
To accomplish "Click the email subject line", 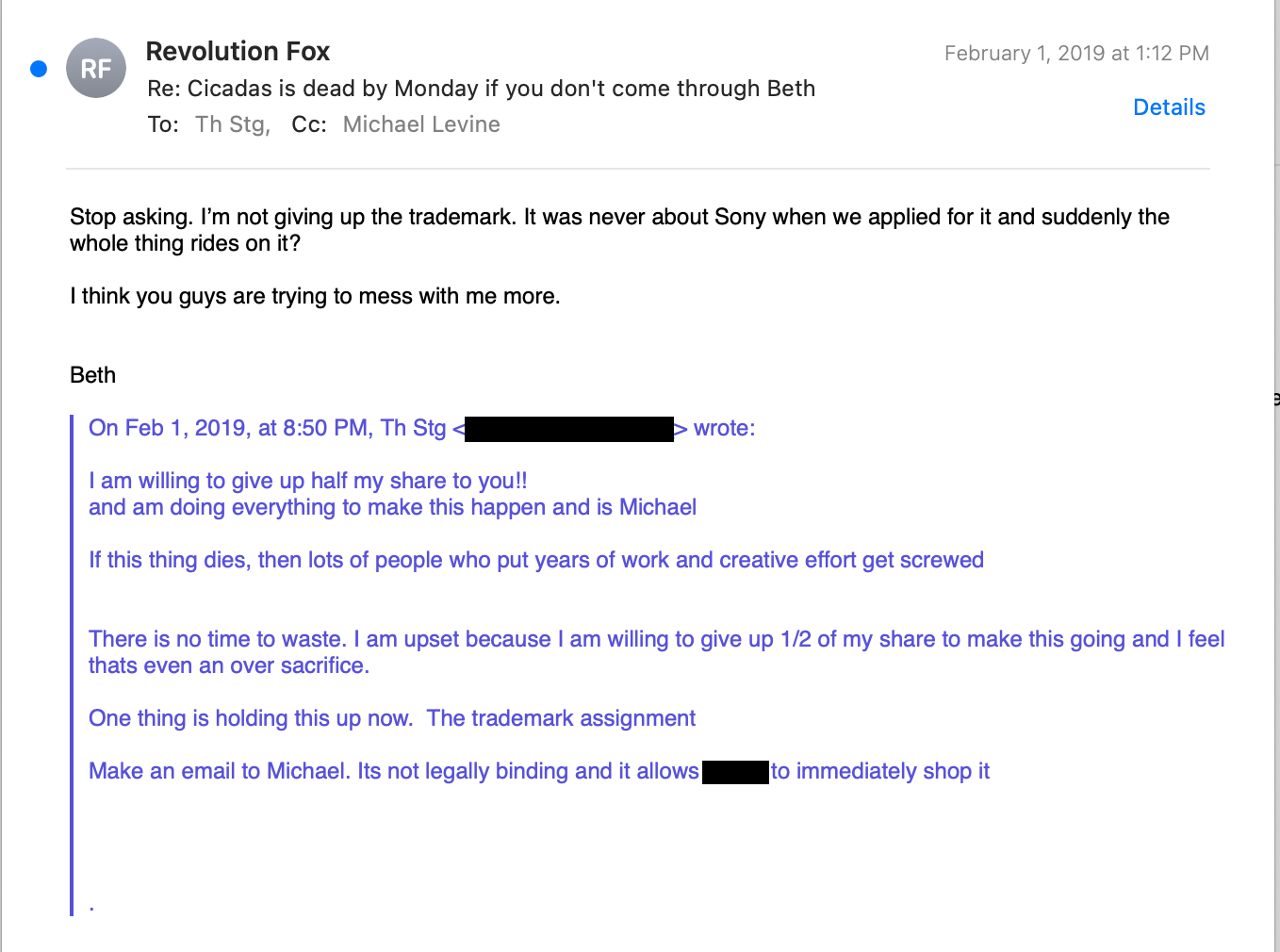I will tap(481, 89).
